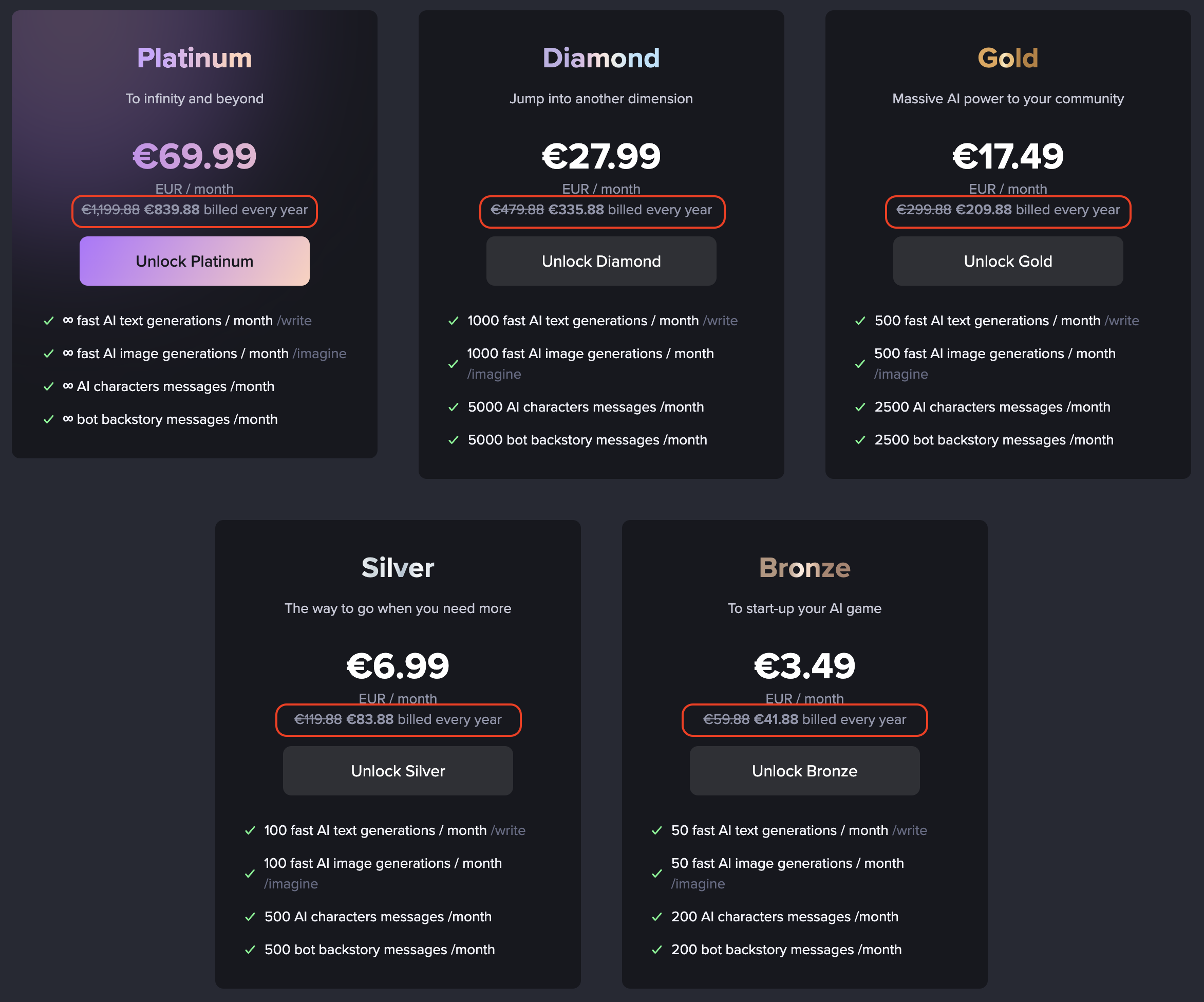
Task: Select the Unlock Gold option
Action: 1007,261
